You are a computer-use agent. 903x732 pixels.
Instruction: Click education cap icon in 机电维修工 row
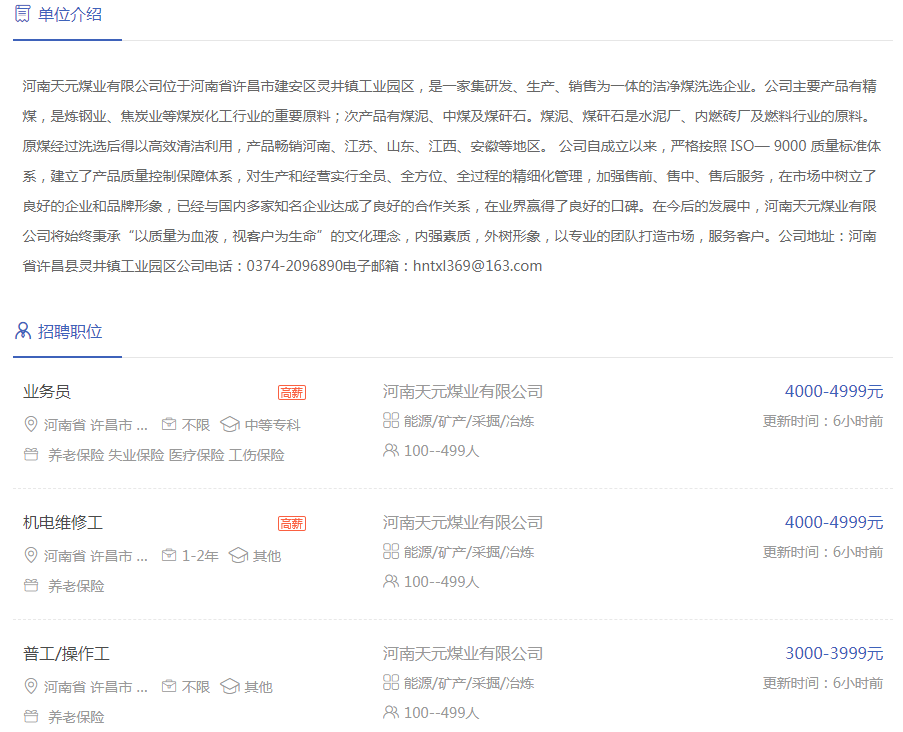[x=238, y=555]
